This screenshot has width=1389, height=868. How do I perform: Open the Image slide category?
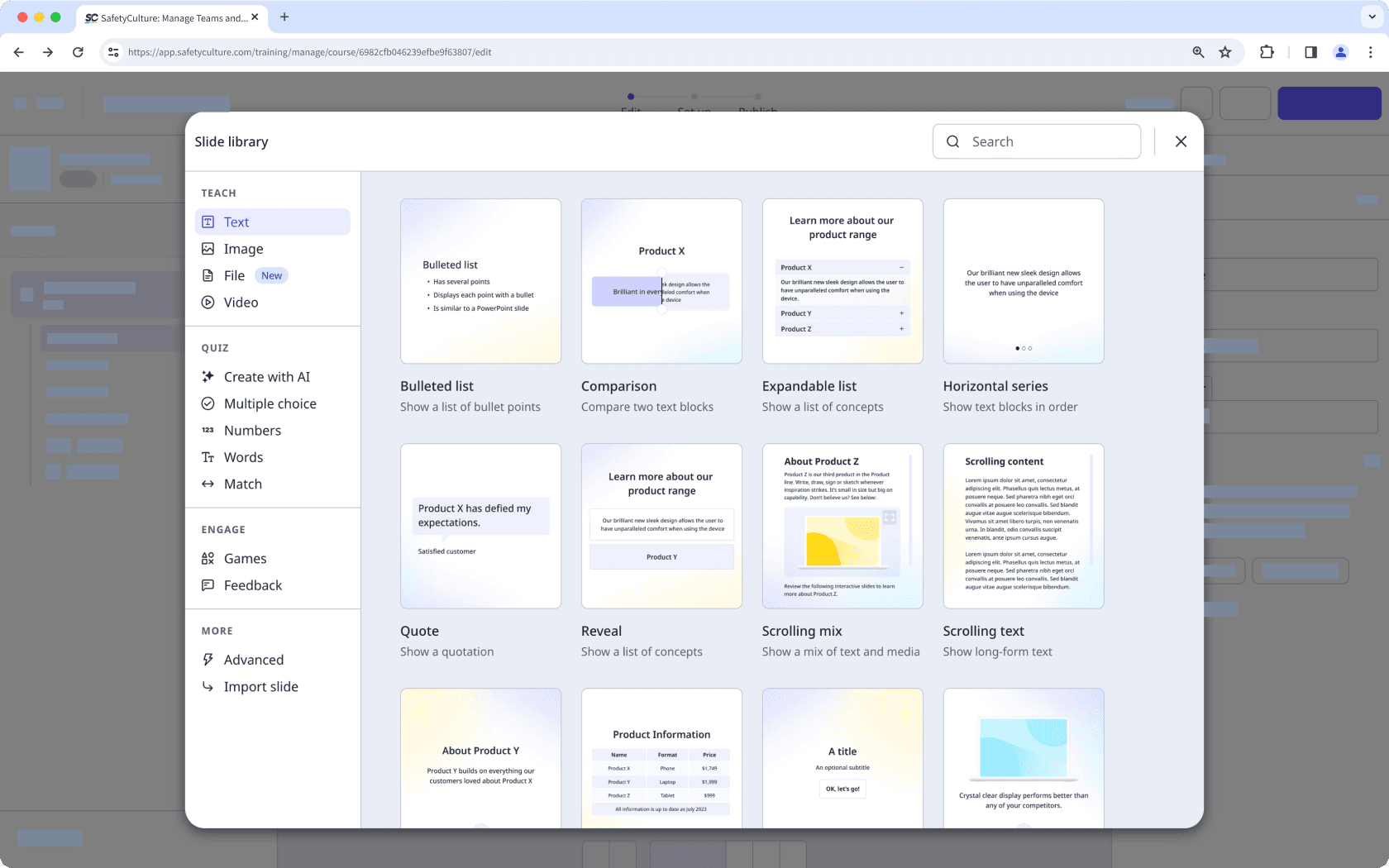[244, 248]
